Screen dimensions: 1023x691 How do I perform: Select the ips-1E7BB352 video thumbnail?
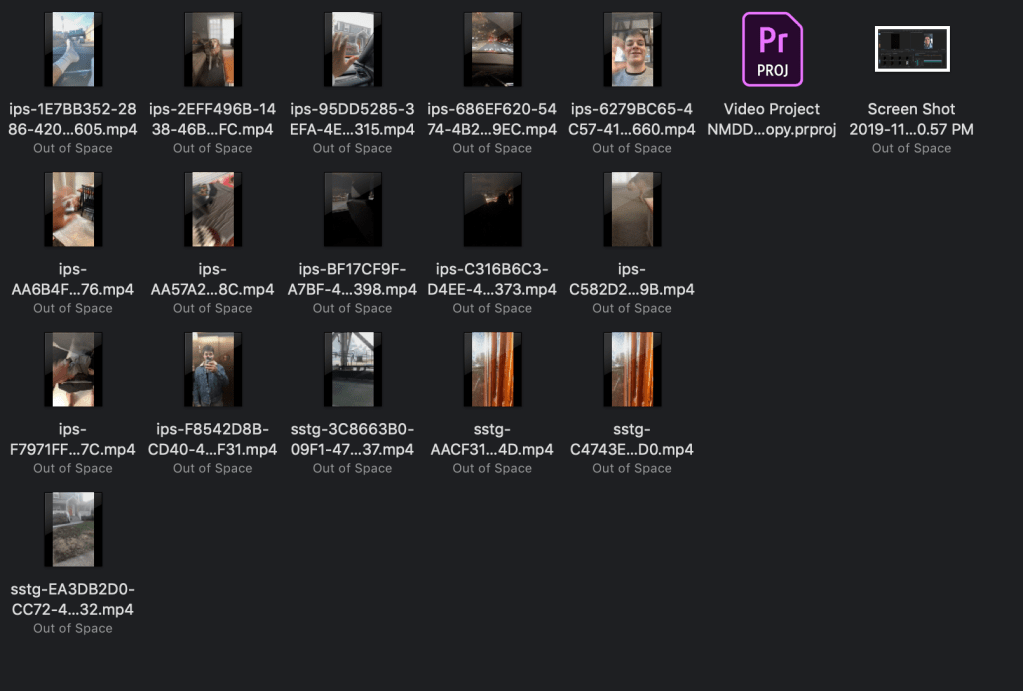73,50
